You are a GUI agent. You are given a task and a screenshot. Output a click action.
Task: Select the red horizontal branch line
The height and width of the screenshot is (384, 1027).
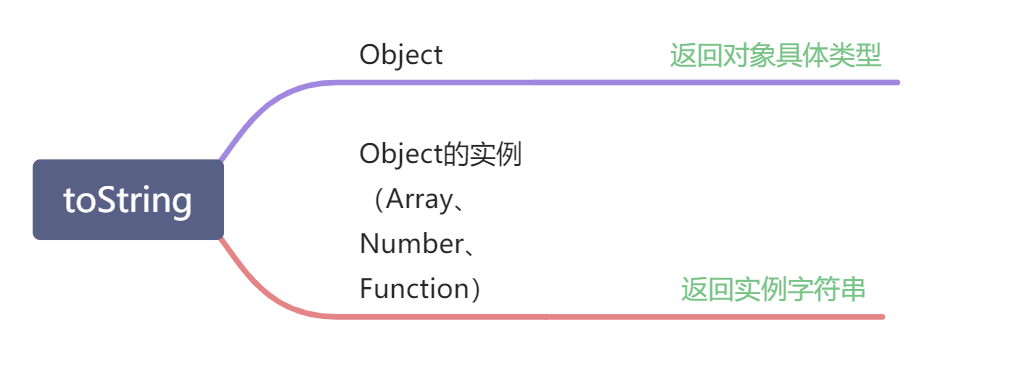pyautogui.click(x=610, y=317)
